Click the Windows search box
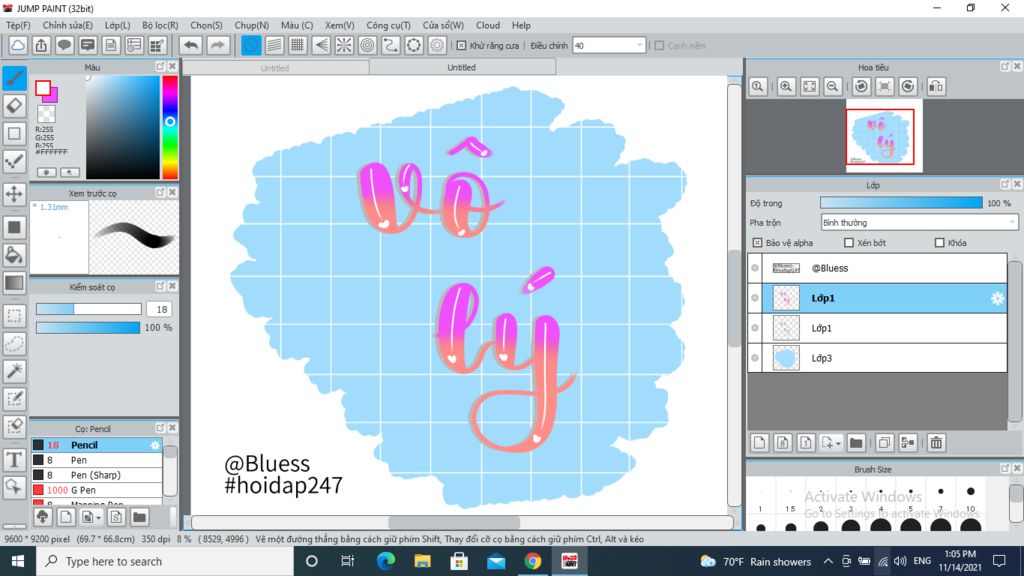1024x576 pixels. (163, 561)
